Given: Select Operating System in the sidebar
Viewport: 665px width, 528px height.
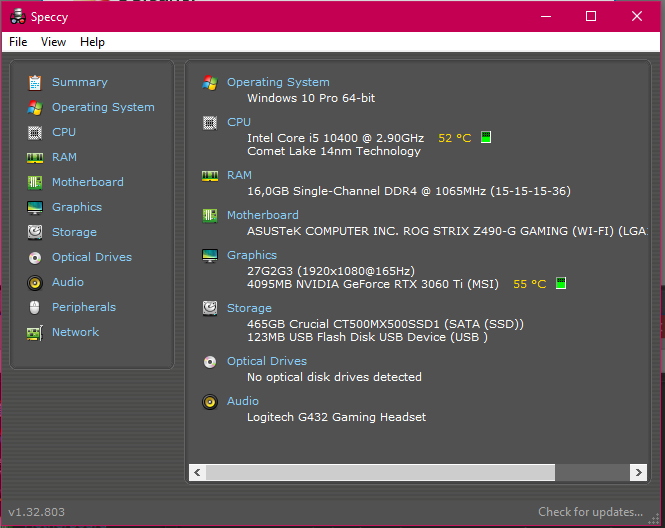Looking at the screenshot, I should (x=103, y=107).
